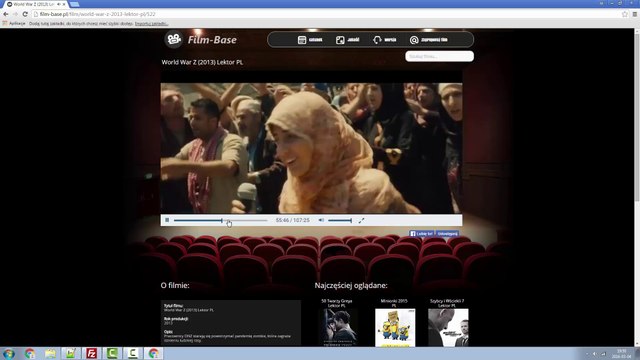The width and height of the screenshot is (640, 360).
Task: Click inside the World War Z video frame
Action: [x=311, y=148]
